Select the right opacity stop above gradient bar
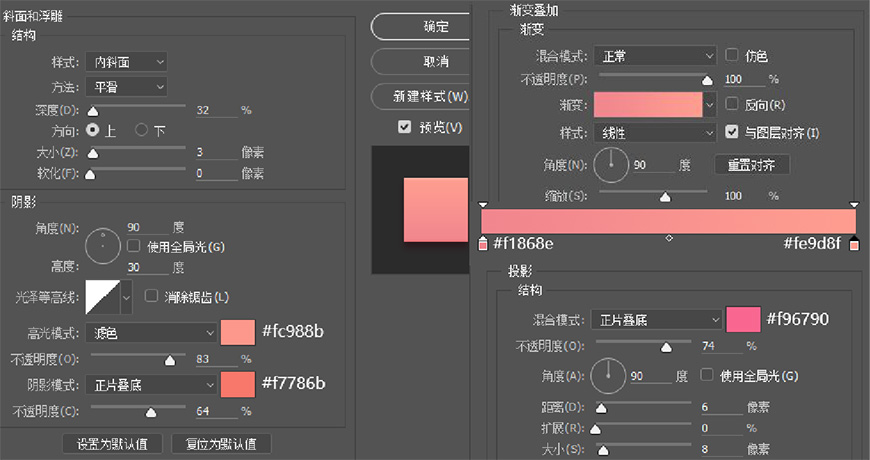The width and height of the screenshot is (870, 460). pos(854,205)
